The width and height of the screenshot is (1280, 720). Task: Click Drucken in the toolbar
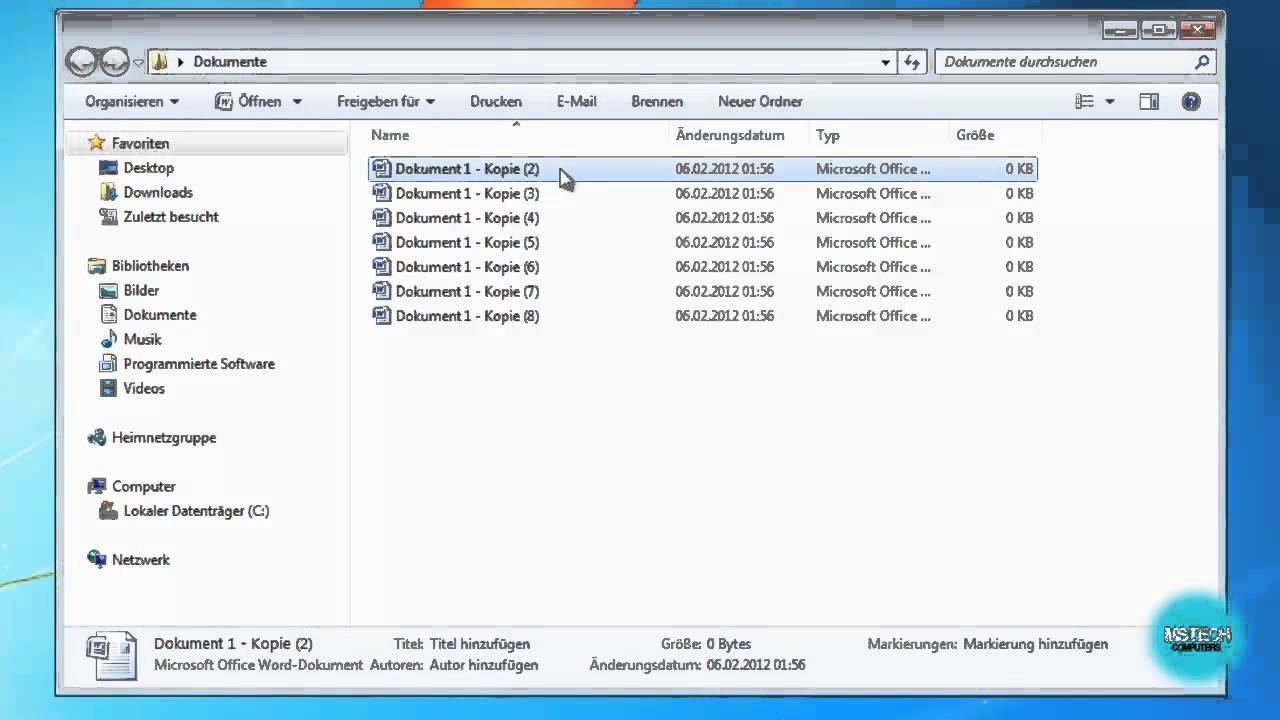[496, 101]
